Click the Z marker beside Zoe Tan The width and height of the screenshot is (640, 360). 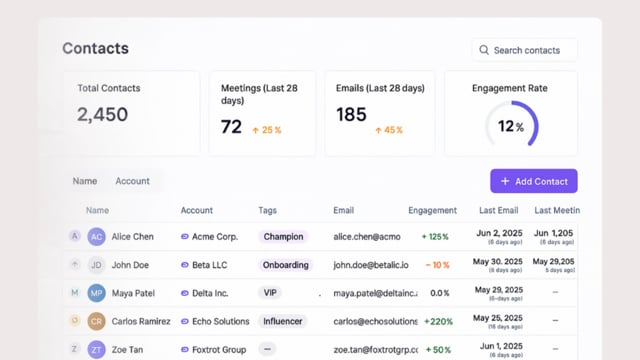[x=75, y=349]
